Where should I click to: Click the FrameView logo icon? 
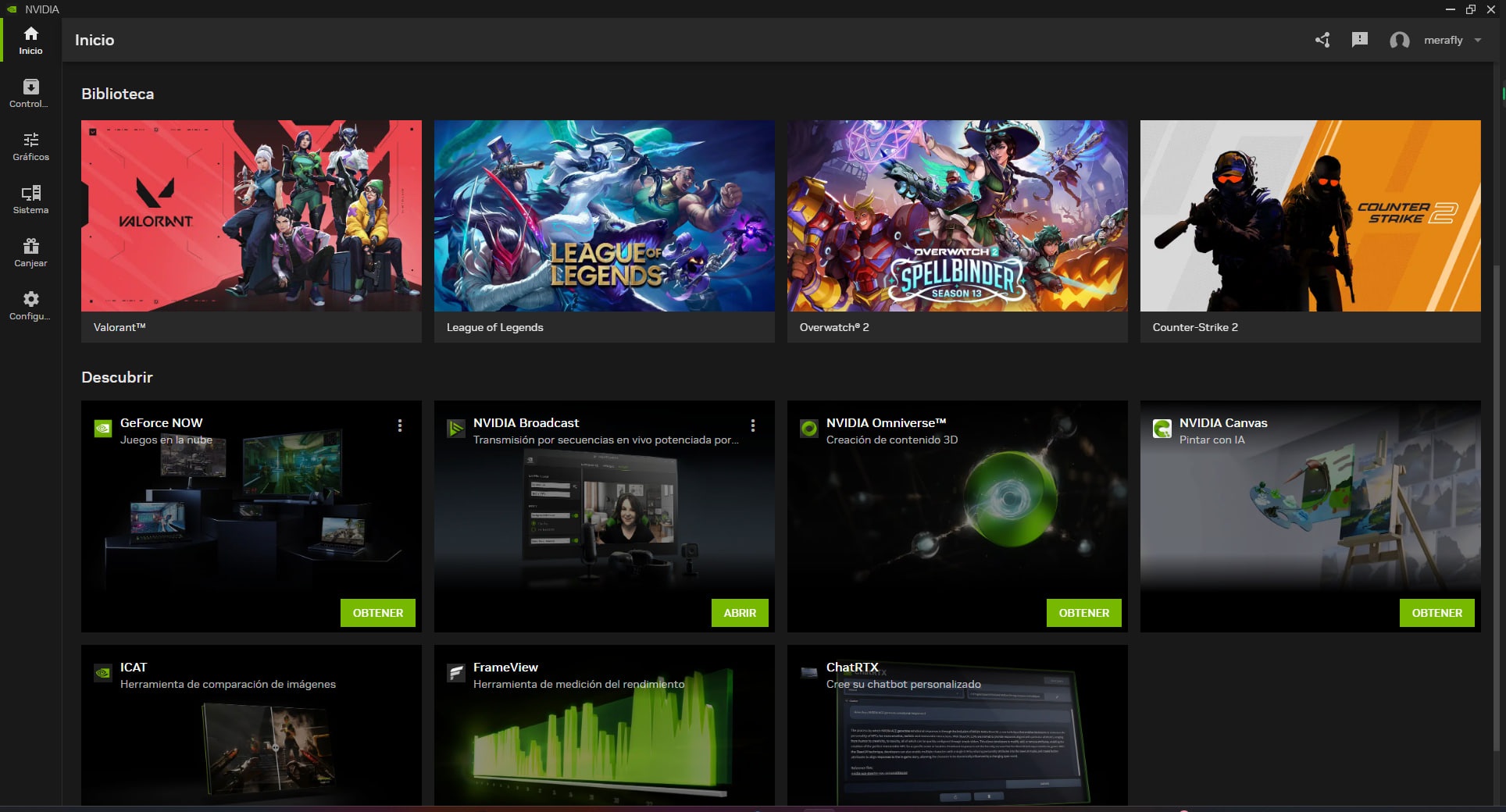tap(456, 673)
